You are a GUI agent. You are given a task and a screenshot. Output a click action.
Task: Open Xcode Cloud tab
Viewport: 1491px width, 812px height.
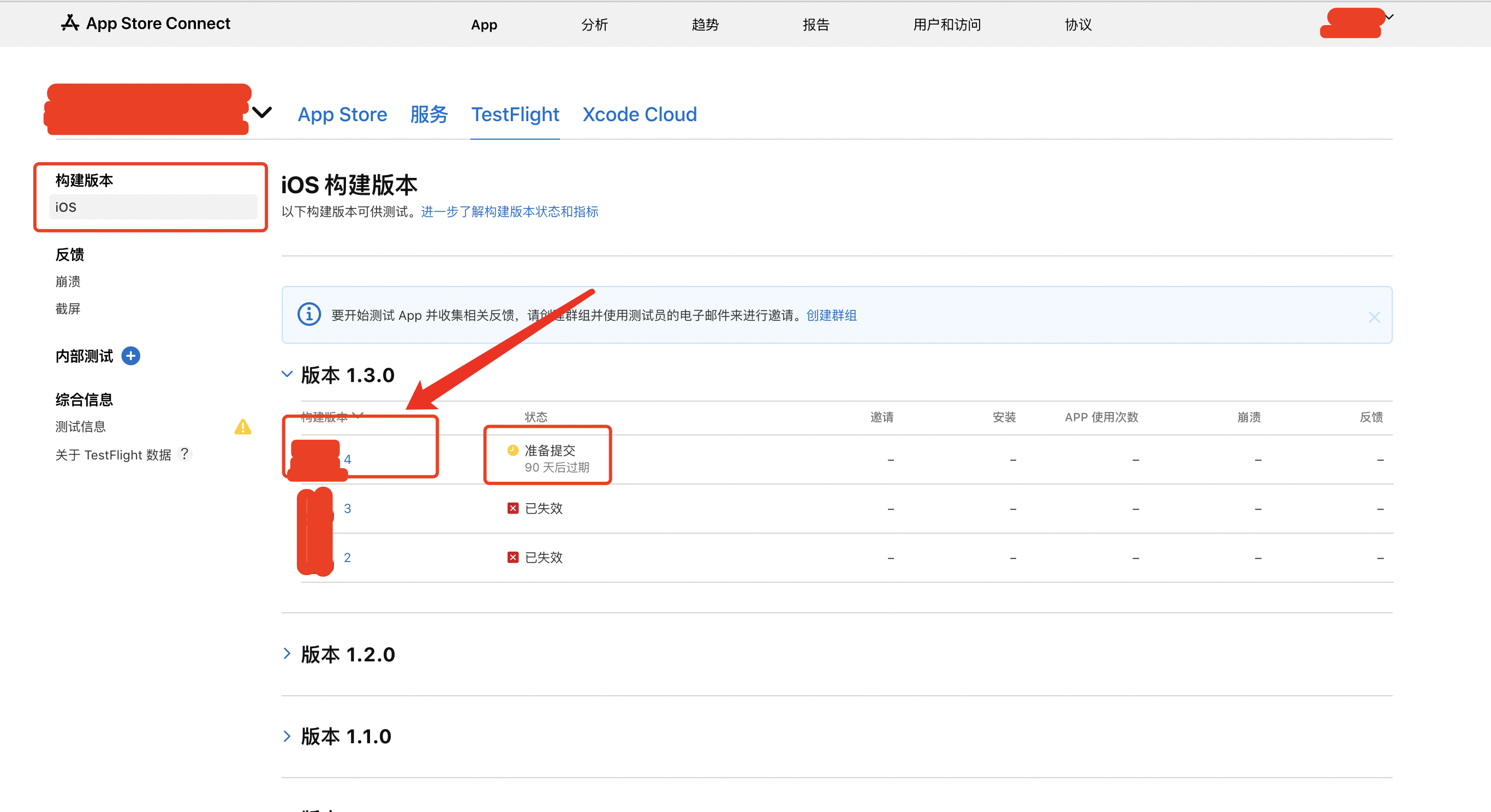coord(639,113)
